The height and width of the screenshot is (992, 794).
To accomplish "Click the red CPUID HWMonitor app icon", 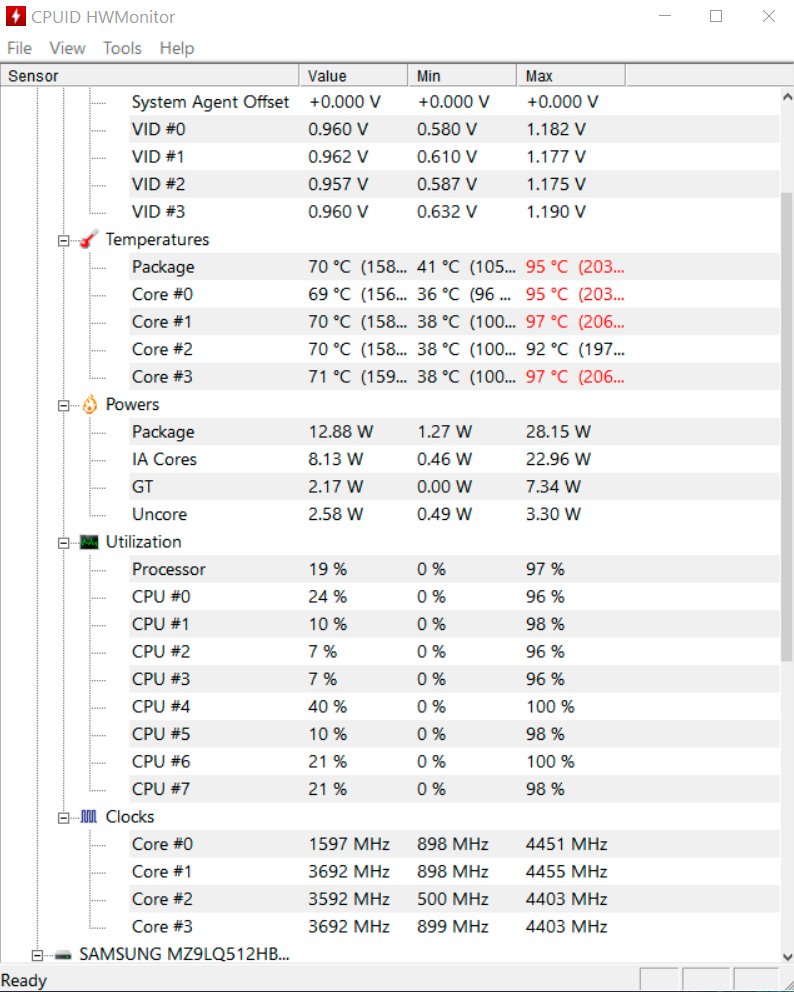I will click(x=15, y=16).
